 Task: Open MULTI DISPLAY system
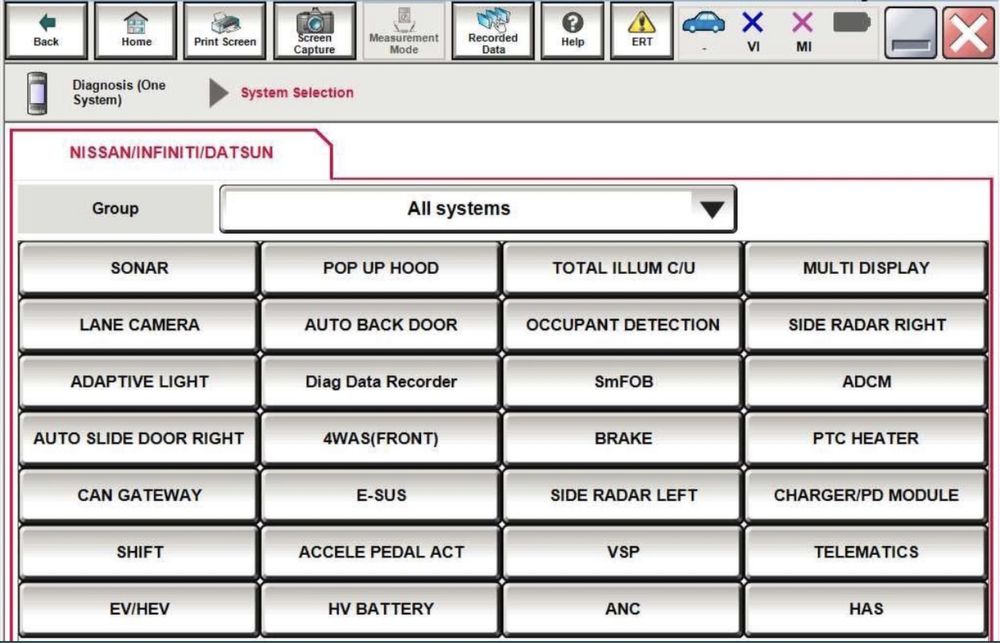point(866,268)
